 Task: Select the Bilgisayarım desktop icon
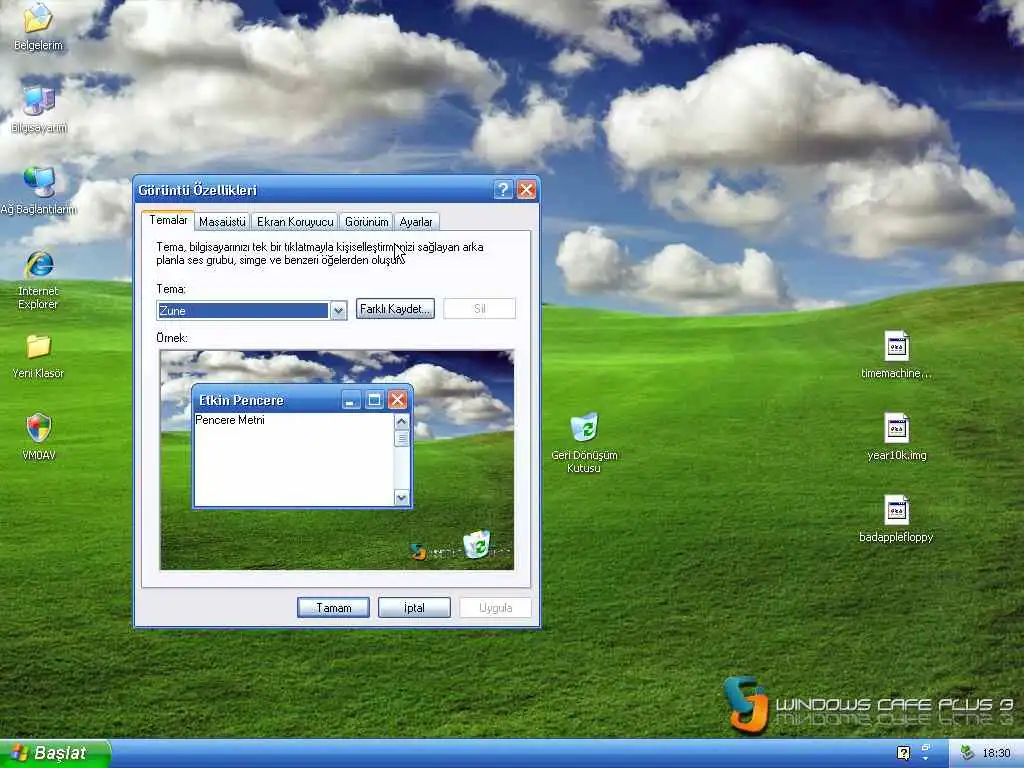39,101
